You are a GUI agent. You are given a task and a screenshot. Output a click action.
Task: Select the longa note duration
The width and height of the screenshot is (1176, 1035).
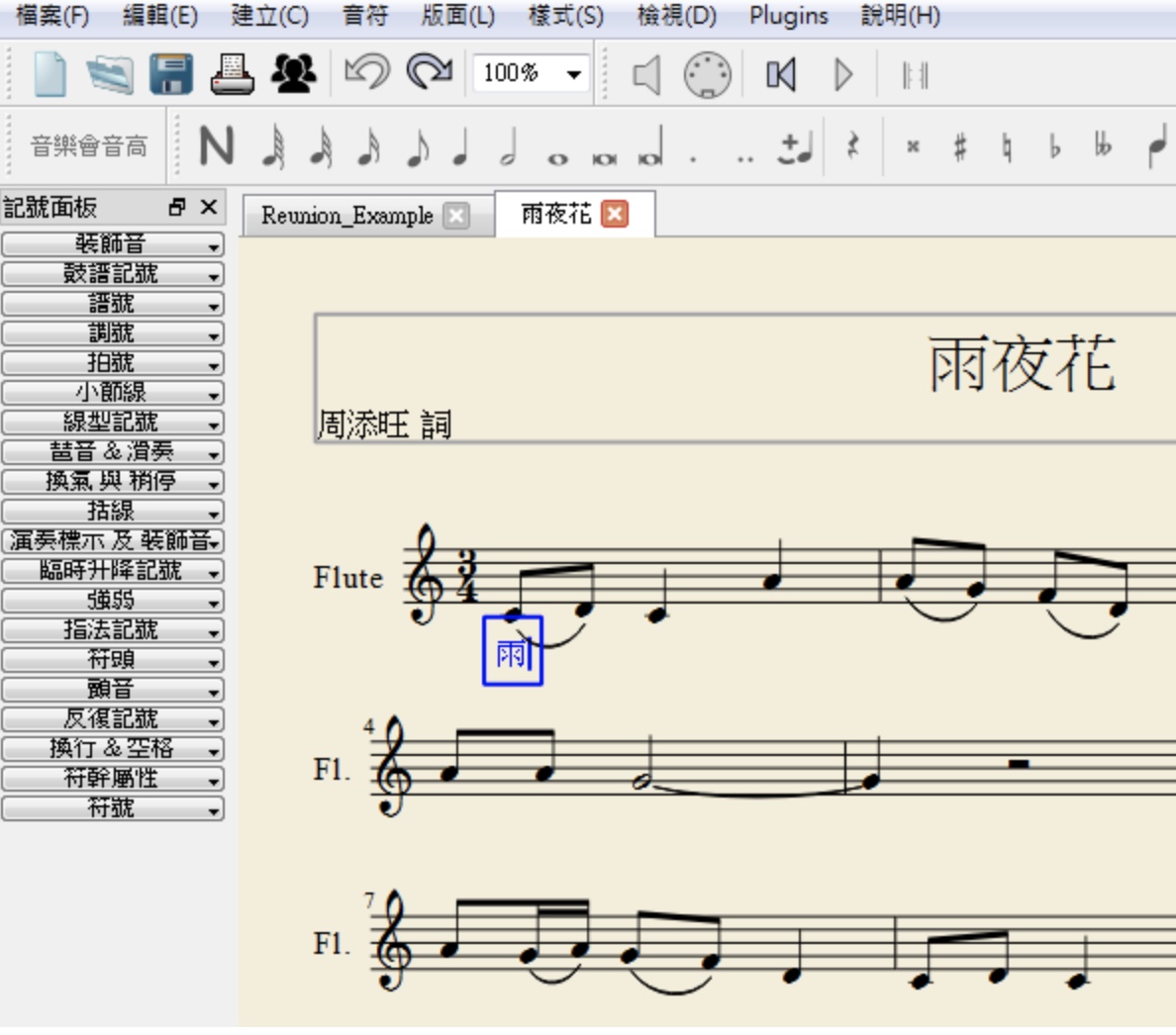650,146
